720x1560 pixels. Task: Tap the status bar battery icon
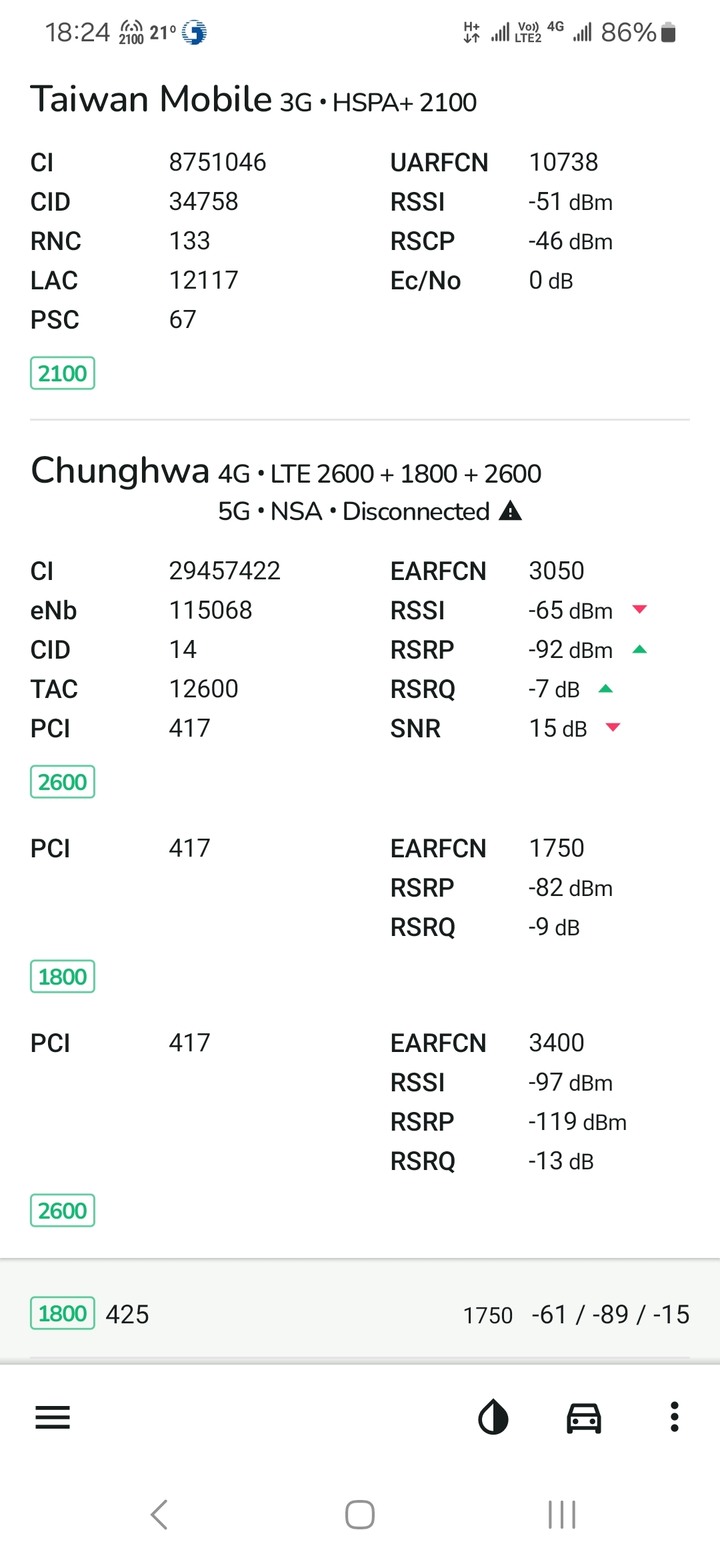coord(669,33)
